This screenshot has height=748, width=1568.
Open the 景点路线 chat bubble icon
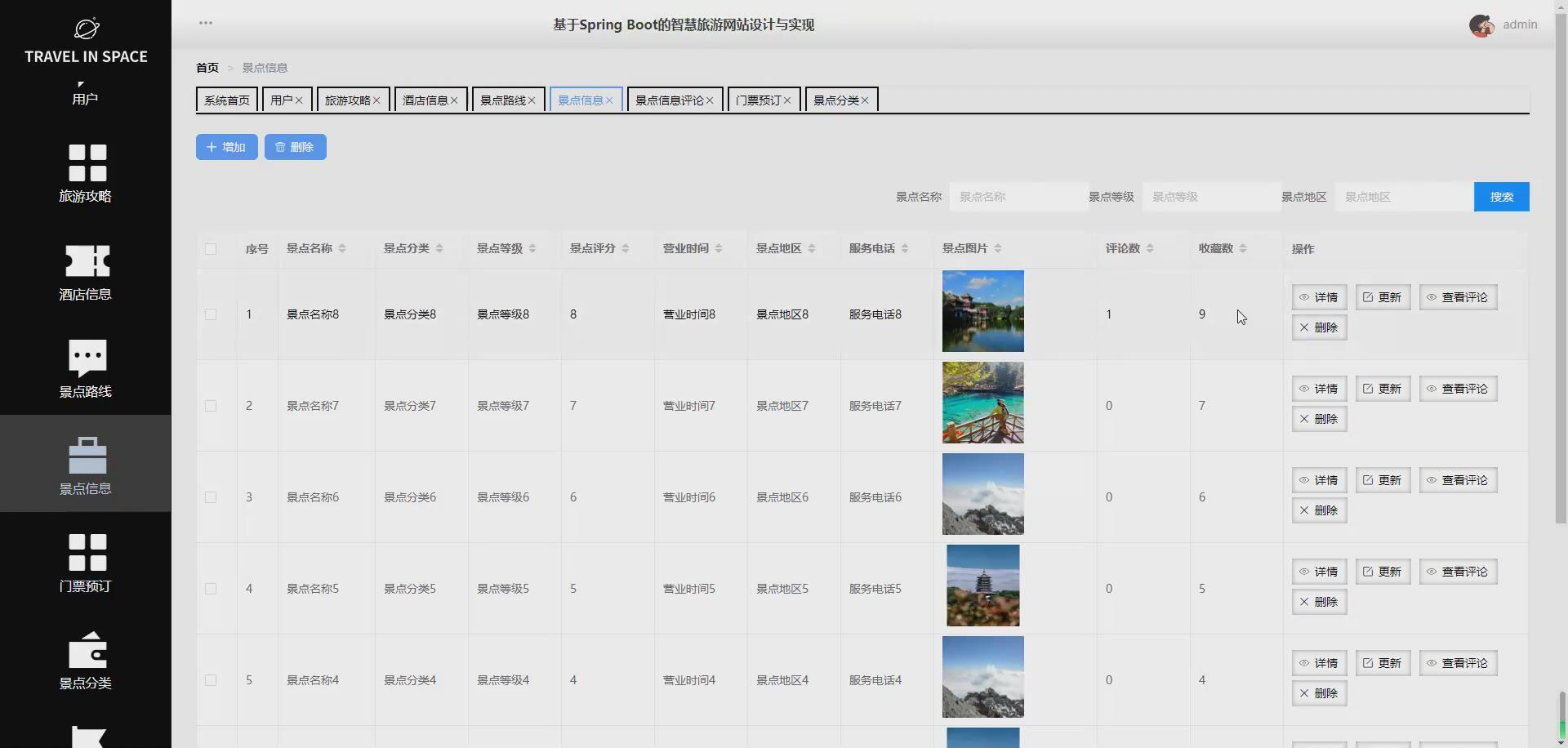pos(87,358)
